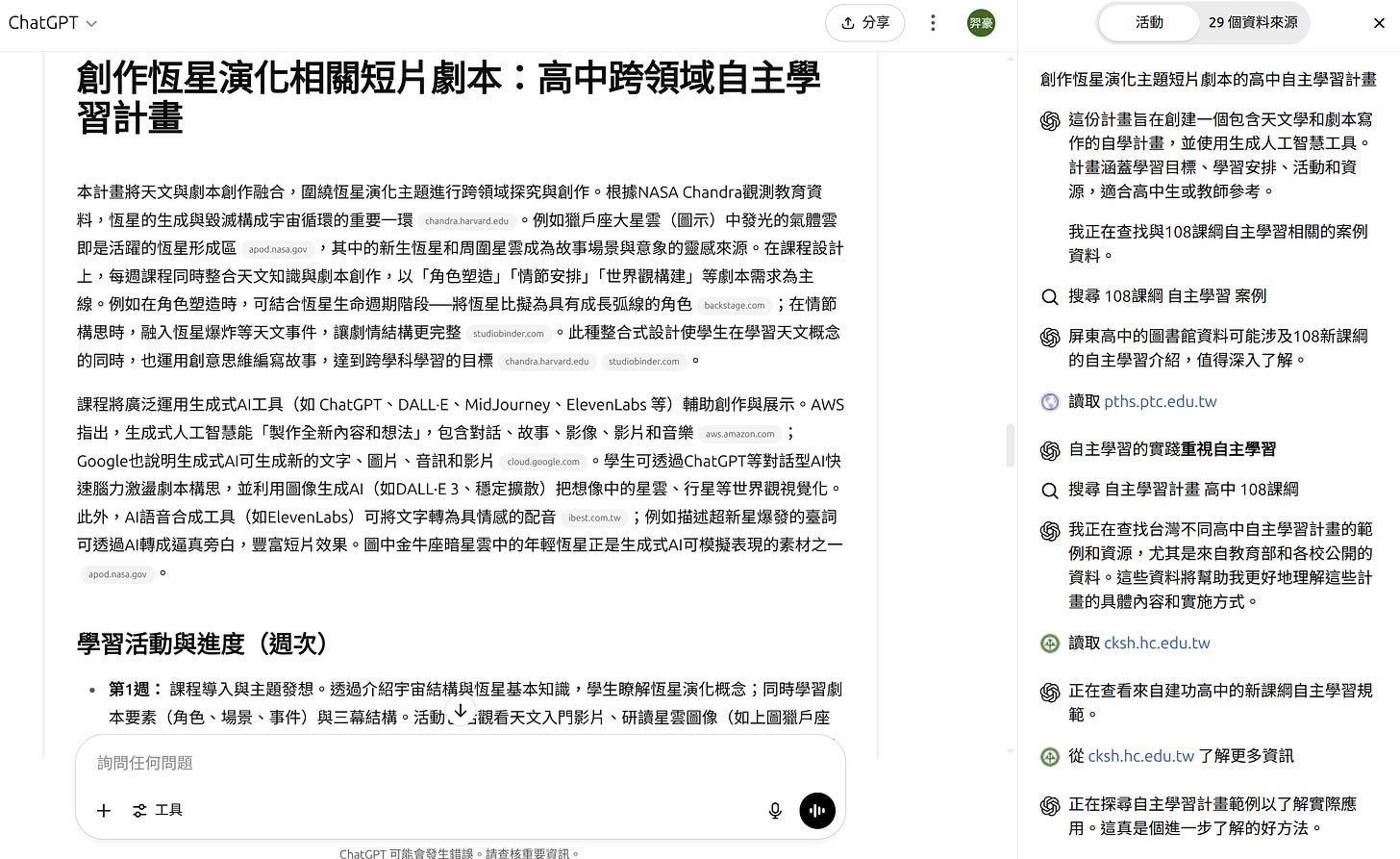Image resolution: width=1400 pixels, height=859 pixels.
Task: Open the studiobinder.com citation after 情節結構更完整
Action: 509,334
